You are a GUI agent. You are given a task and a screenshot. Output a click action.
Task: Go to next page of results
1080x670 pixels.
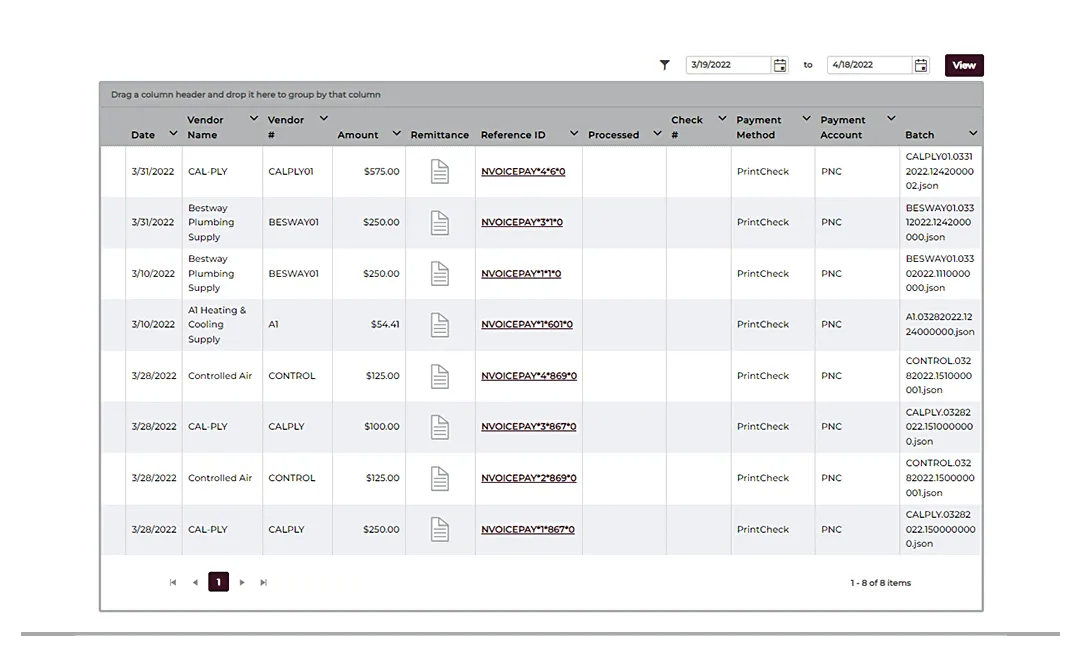tap(242, 583)
